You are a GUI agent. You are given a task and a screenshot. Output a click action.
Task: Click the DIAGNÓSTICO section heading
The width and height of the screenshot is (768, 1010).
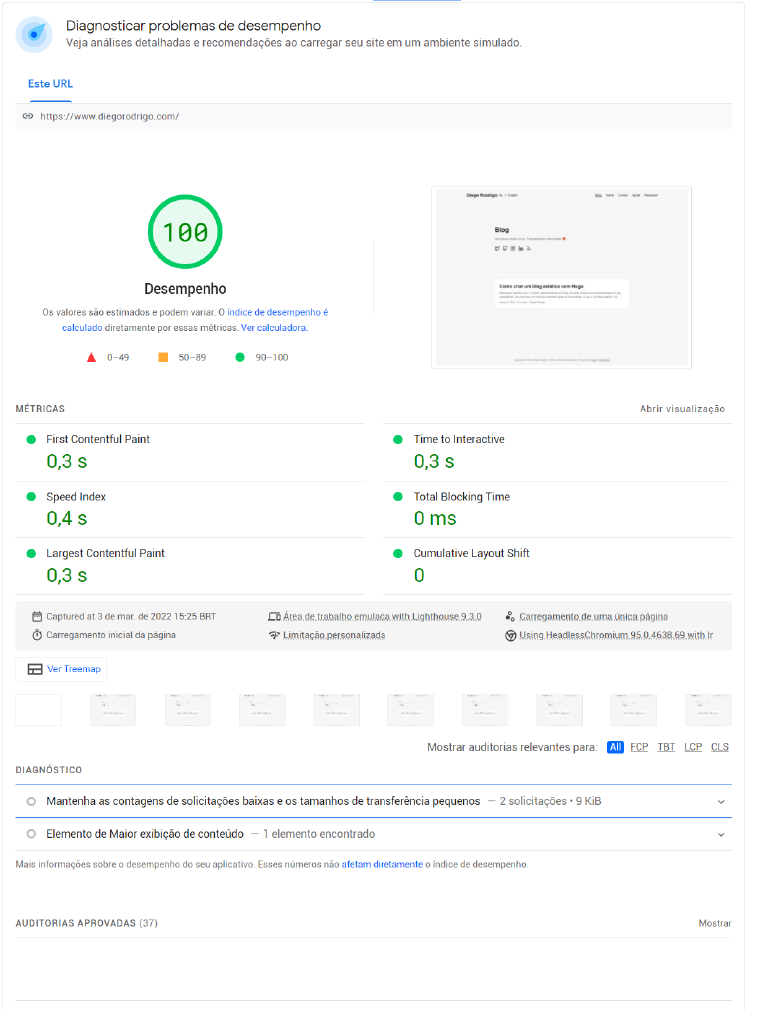click(x=48, y=770)
